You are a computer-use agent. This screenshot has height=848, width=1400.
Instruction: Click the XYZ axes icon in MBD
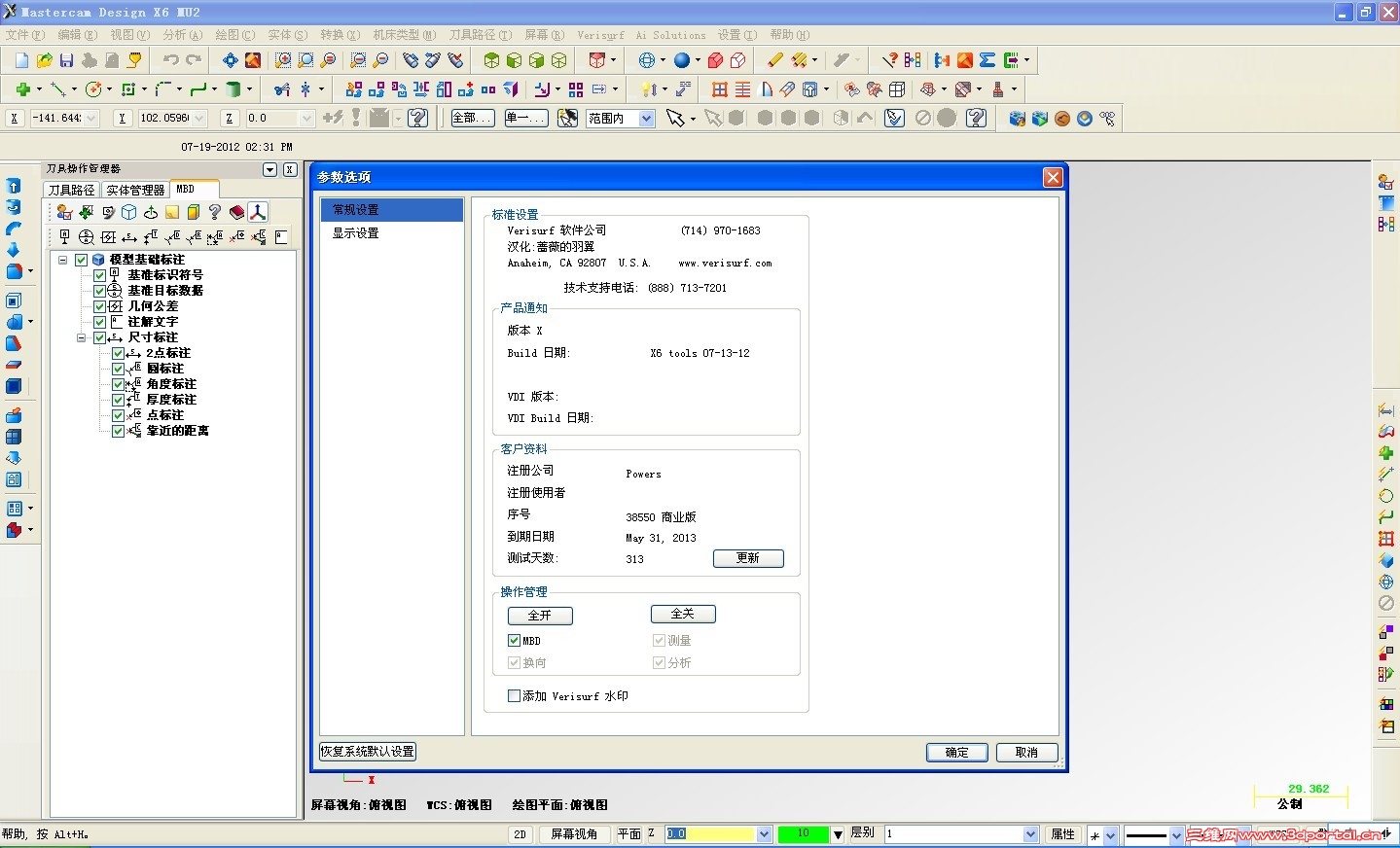coord(258,212)
